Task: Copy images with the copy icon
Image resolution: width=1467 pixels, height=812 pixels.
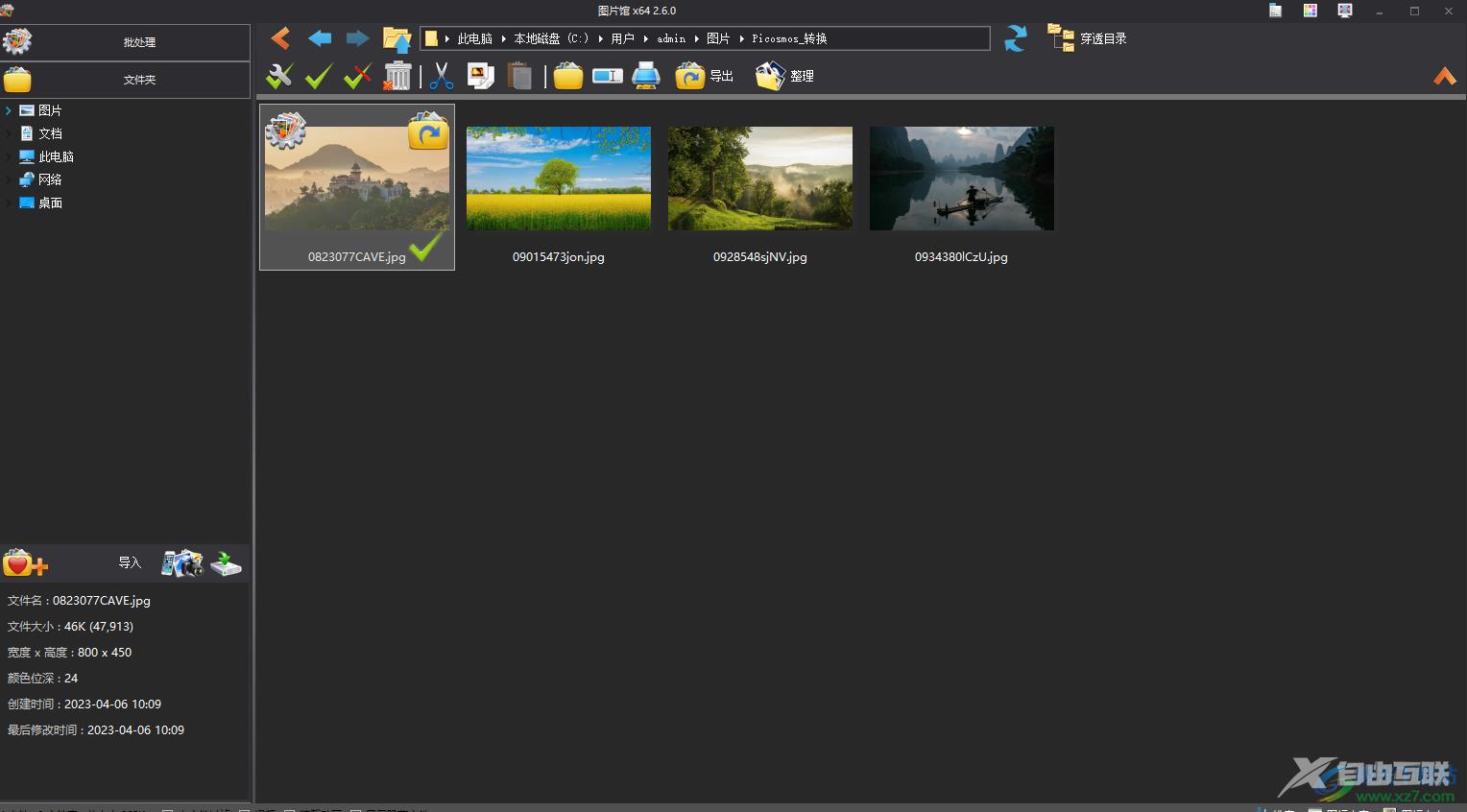Action: point(480,76)
